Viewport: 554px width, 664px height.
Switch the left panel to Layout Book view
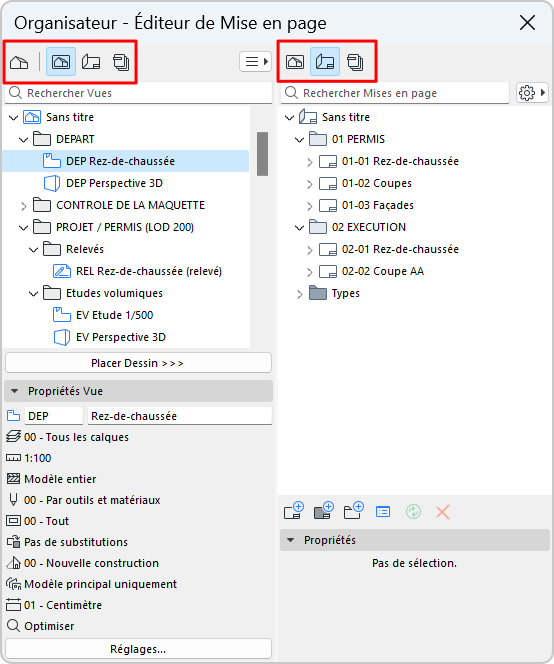[x=91, y=62]
